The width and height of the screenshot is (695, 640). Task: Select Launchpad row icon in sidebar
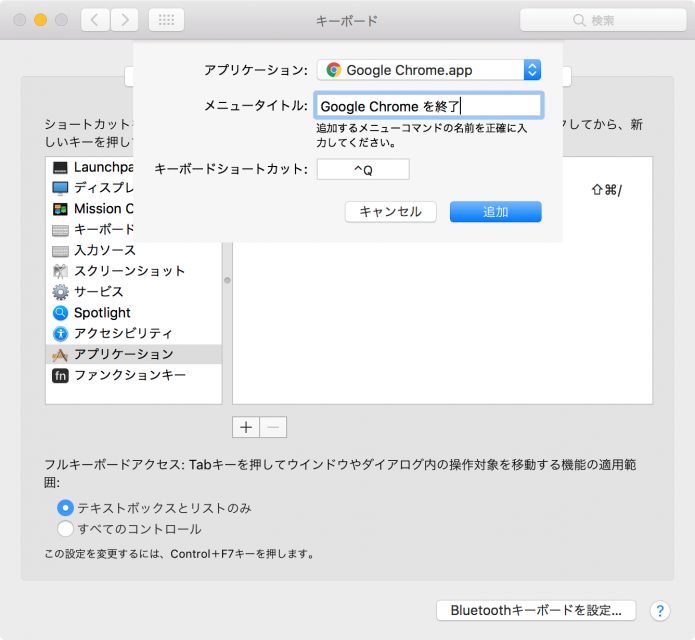pyautogui.click(x=60, y=168)
